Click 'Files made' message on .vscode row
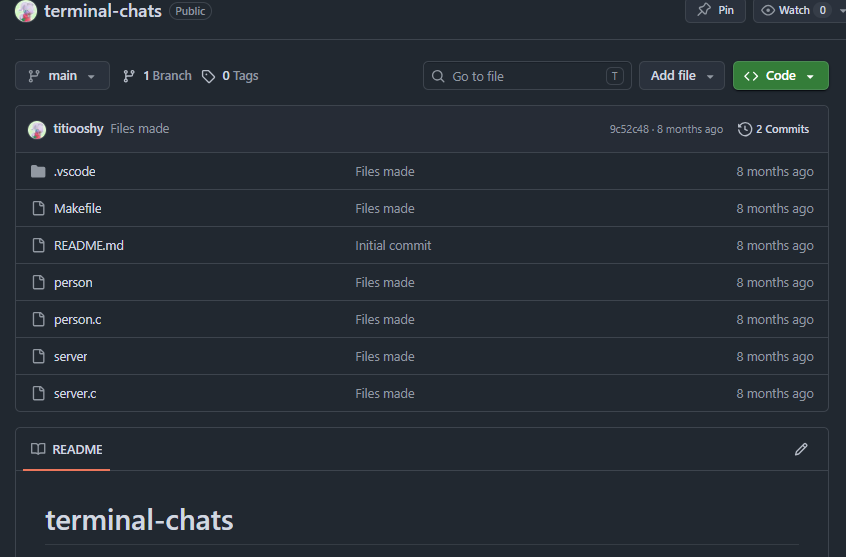Viewport: 846px width, 557px height. [385, 172]
